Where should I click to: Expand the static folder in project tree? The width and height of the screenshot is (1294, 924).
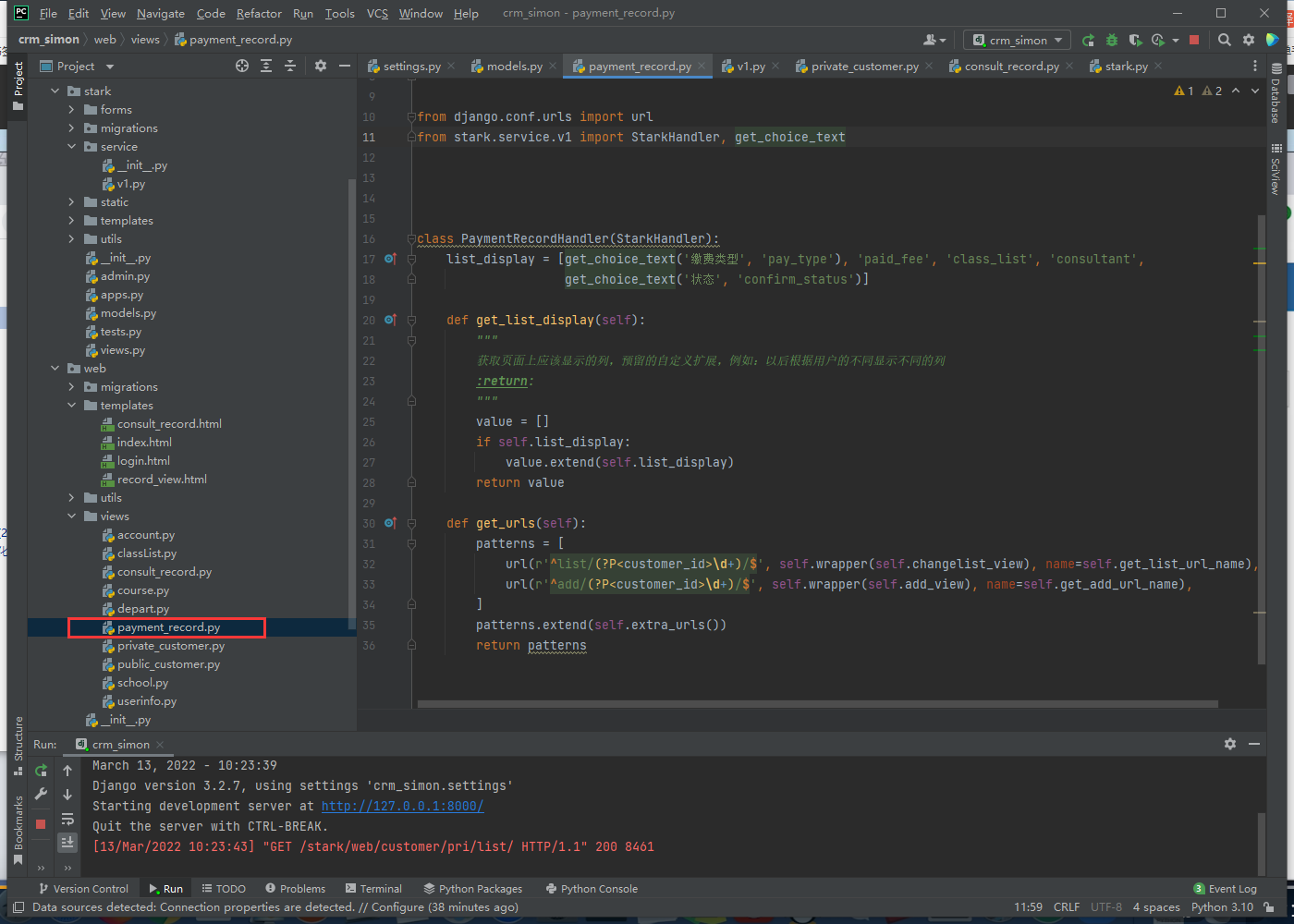point(72,202)
